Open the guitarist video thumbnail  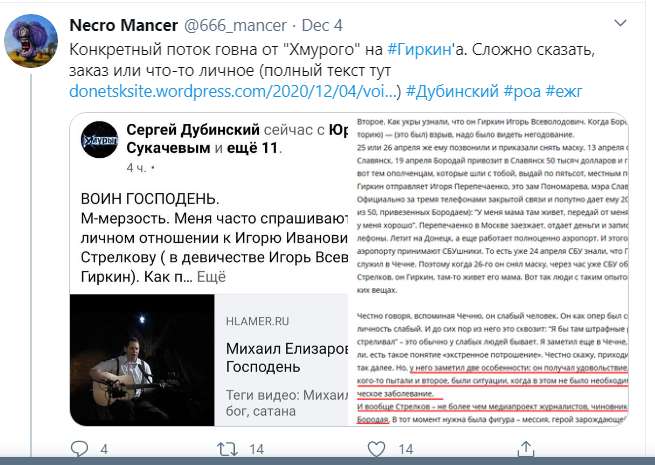(x=142, y=360)
